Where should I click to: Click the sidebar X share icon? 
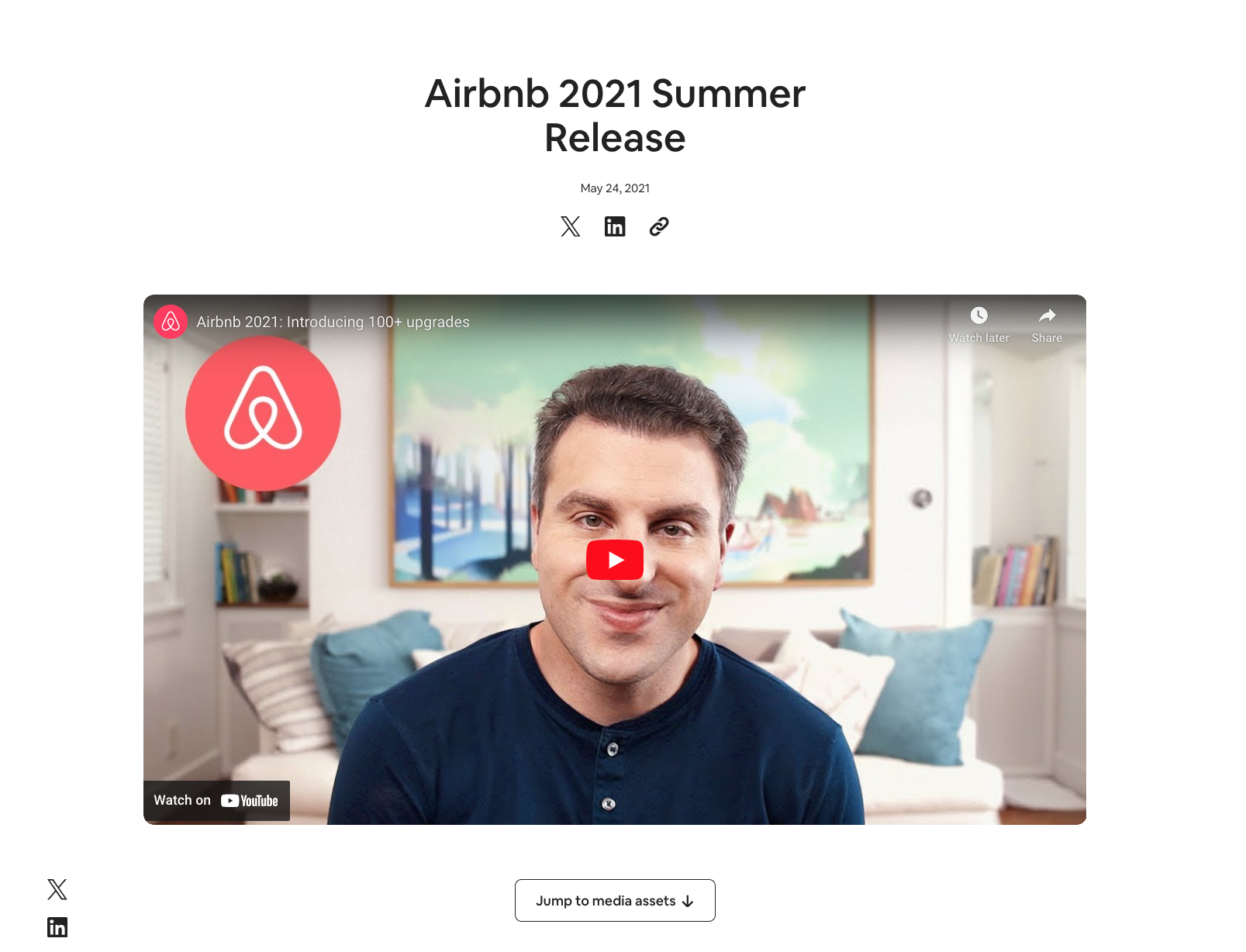coord(57,889)
